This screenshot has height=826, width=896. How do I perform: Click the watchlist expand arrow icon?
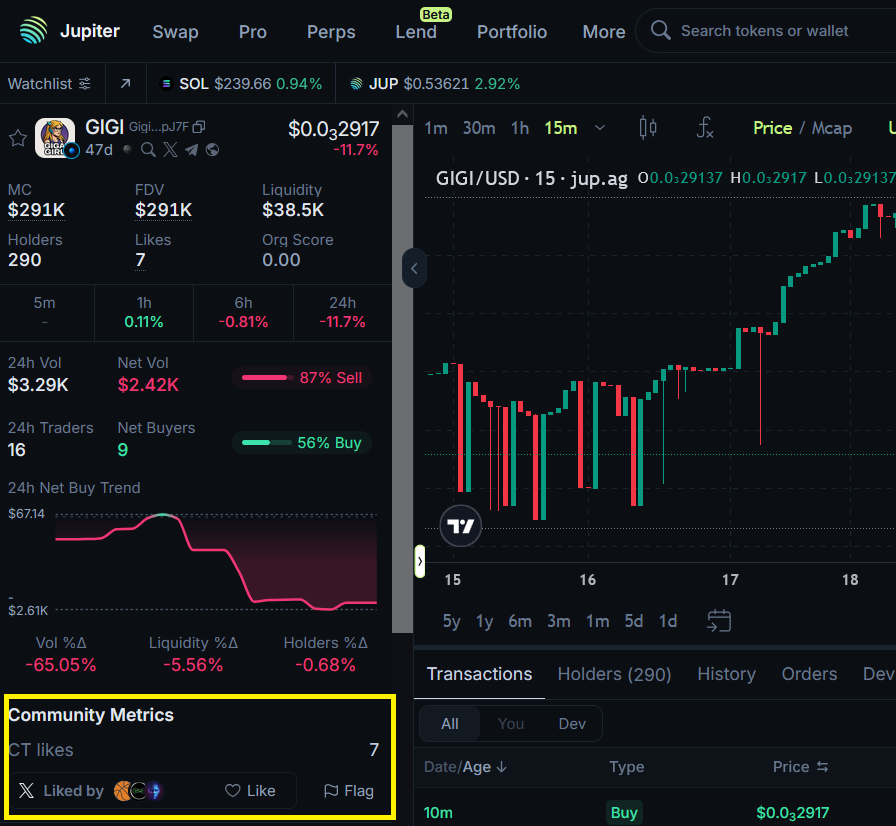tap(126, 84)
